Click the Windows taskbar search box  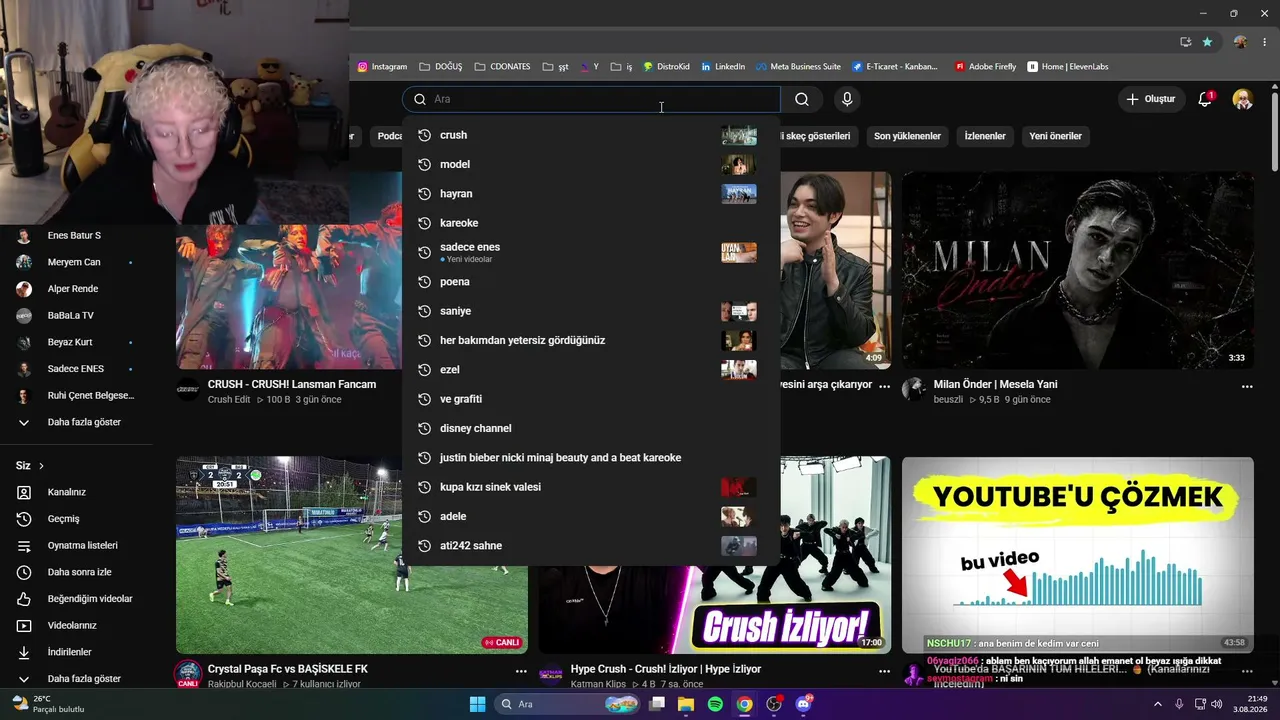point(568,704)
